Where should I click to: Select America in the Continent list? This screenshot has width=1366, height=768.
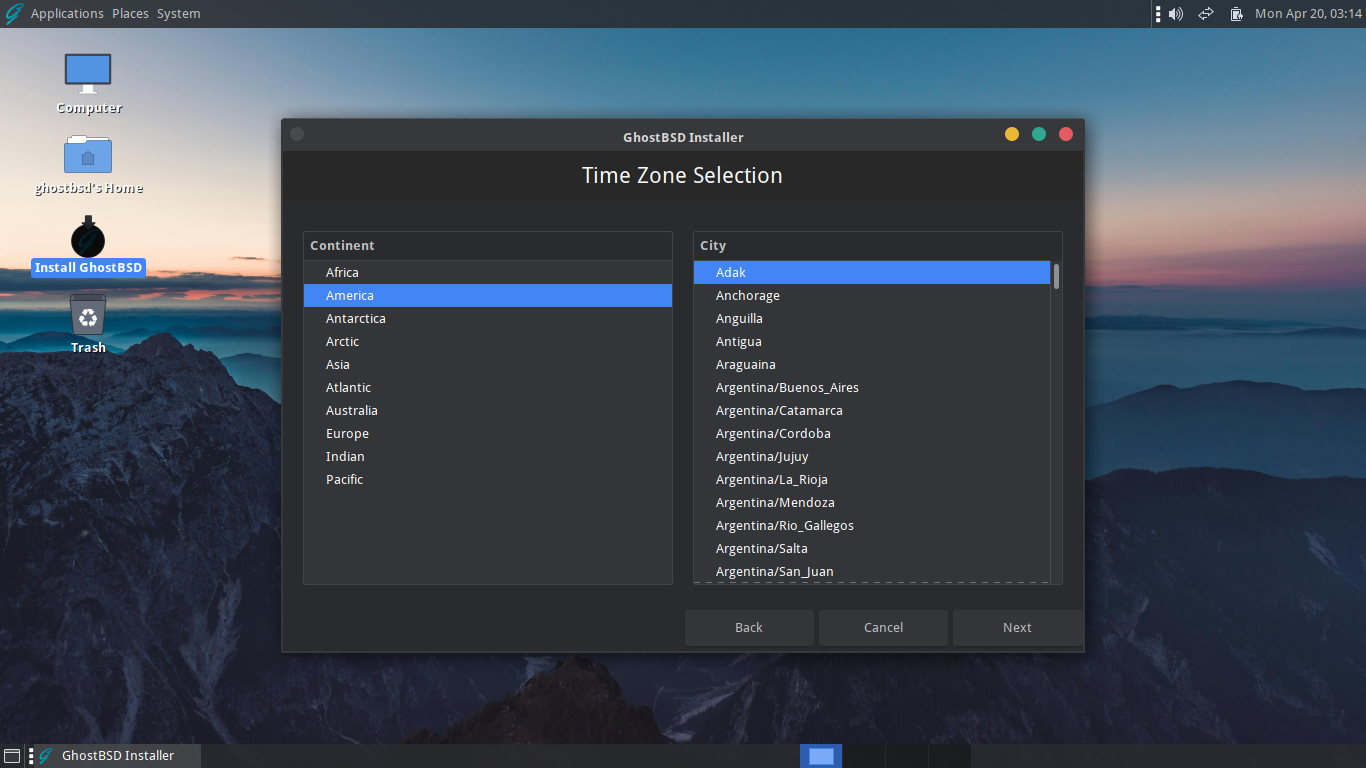click(x=488, y=296)
